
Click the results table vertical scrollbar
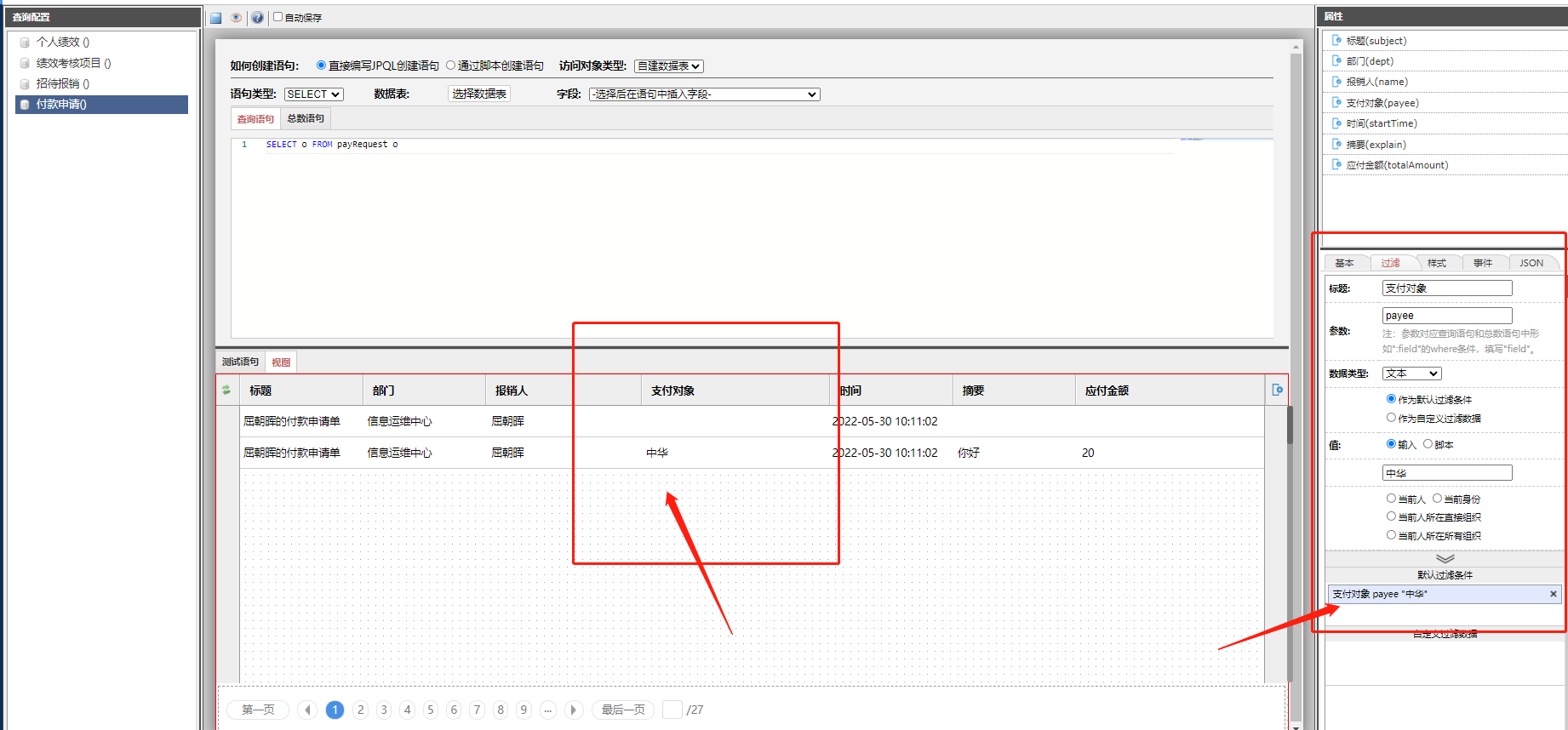(1290, 425)
